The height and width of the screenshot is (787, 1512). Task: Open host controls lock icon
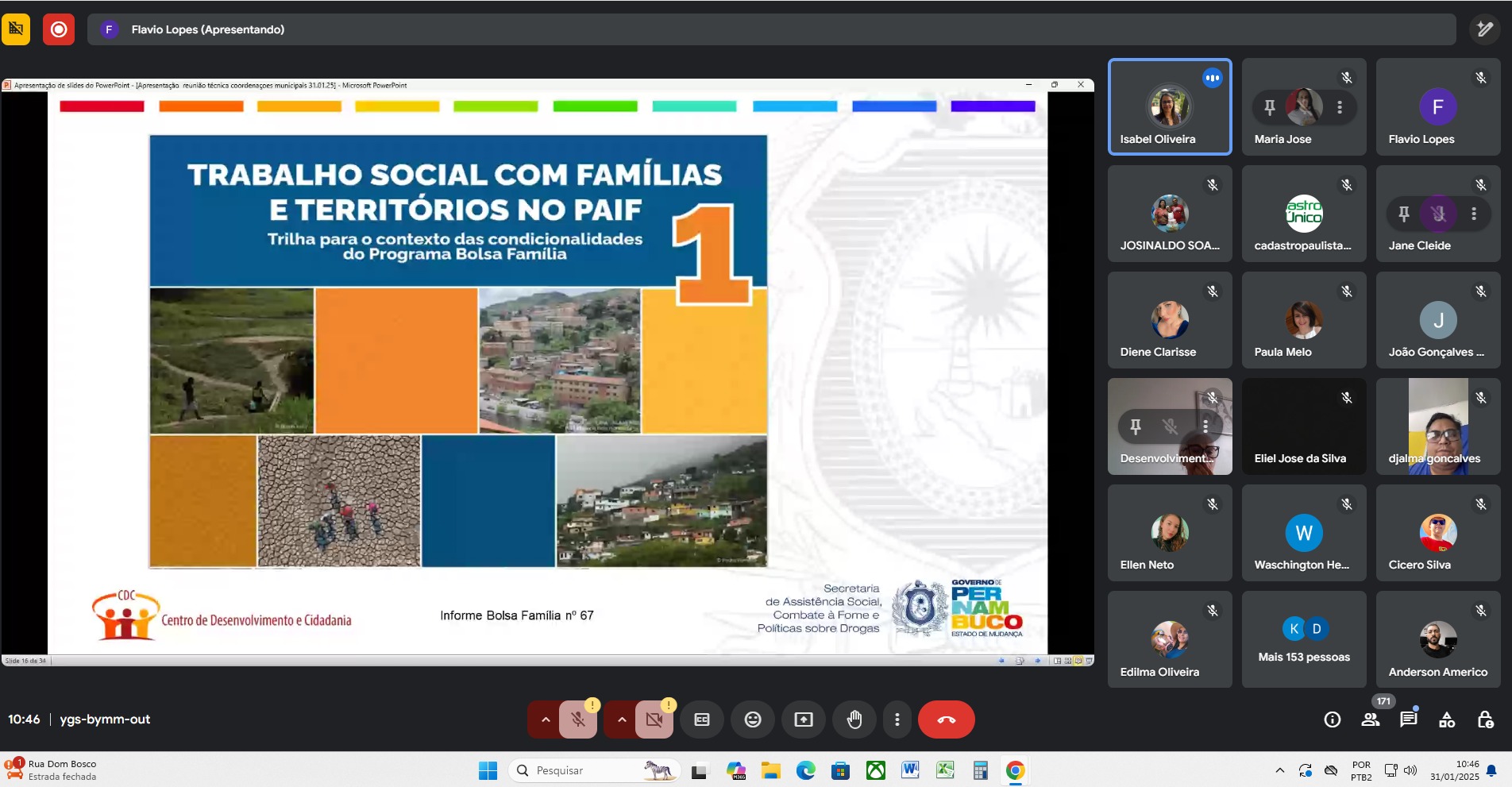pyautogui.click(x=1484, y=719)
